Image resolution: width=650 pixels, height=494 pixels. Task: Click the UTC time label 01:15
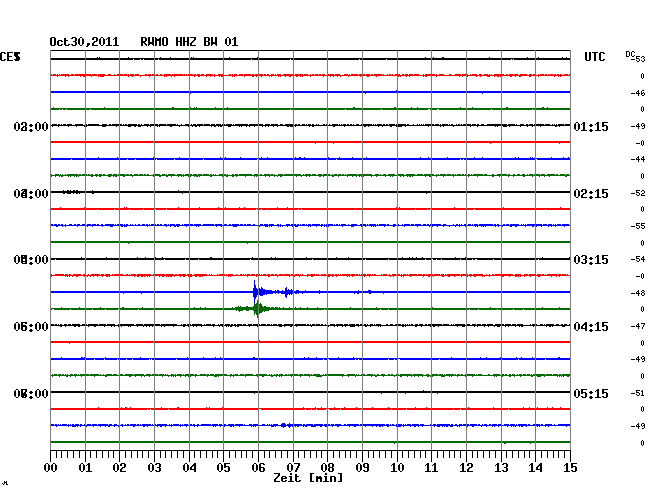click(x=591, y=126)
